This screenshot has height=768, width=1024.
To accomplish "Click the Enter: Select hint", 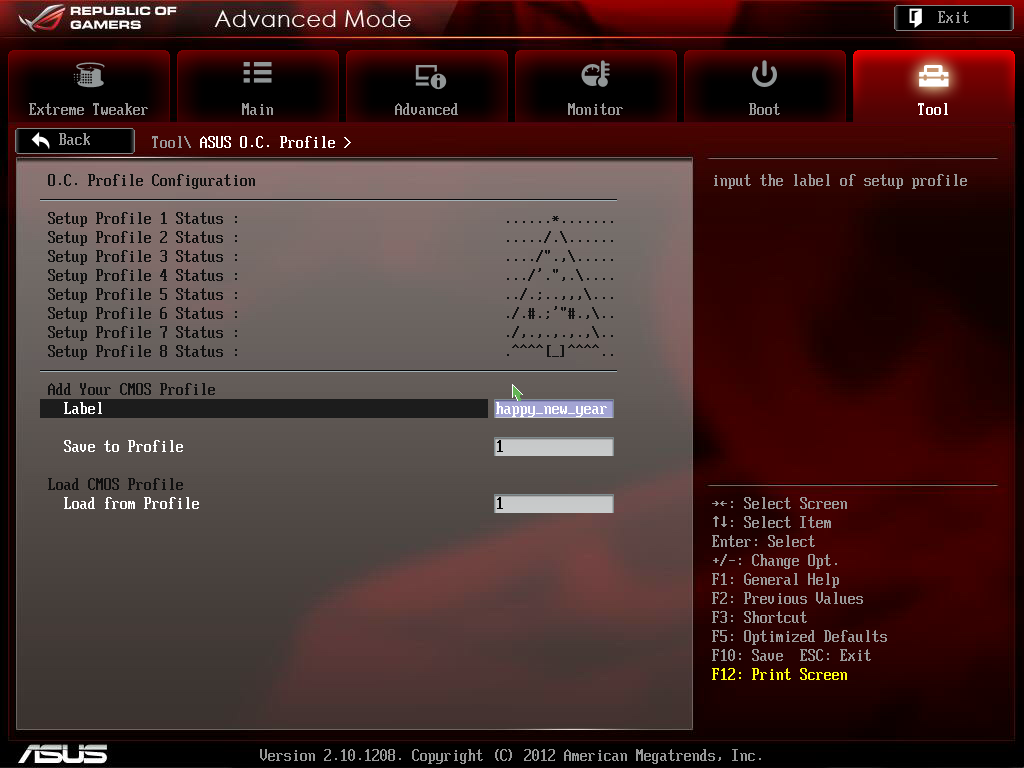I will click(763, 542).
